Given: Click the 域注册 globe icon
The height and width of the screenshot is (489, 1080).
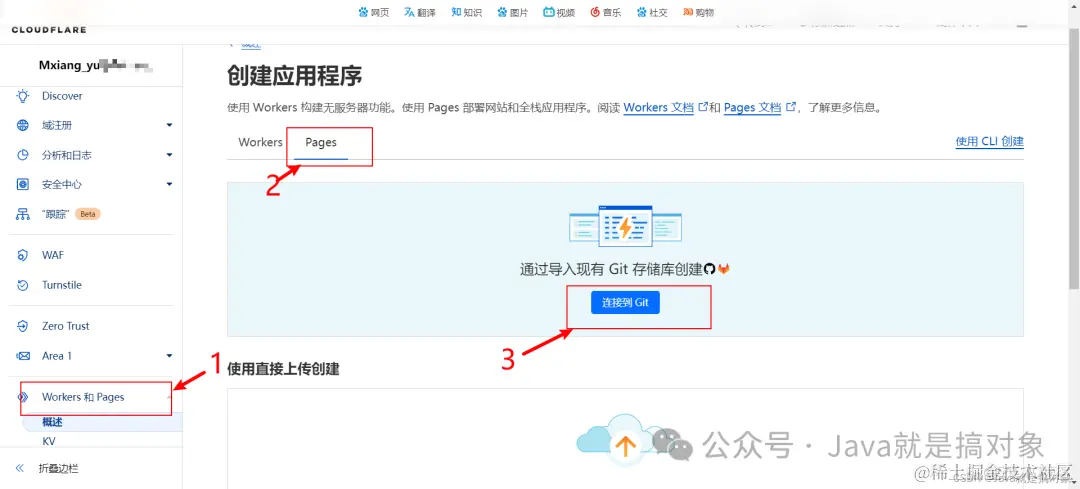Looking at the screenshot, I should [x=23, y=125].
